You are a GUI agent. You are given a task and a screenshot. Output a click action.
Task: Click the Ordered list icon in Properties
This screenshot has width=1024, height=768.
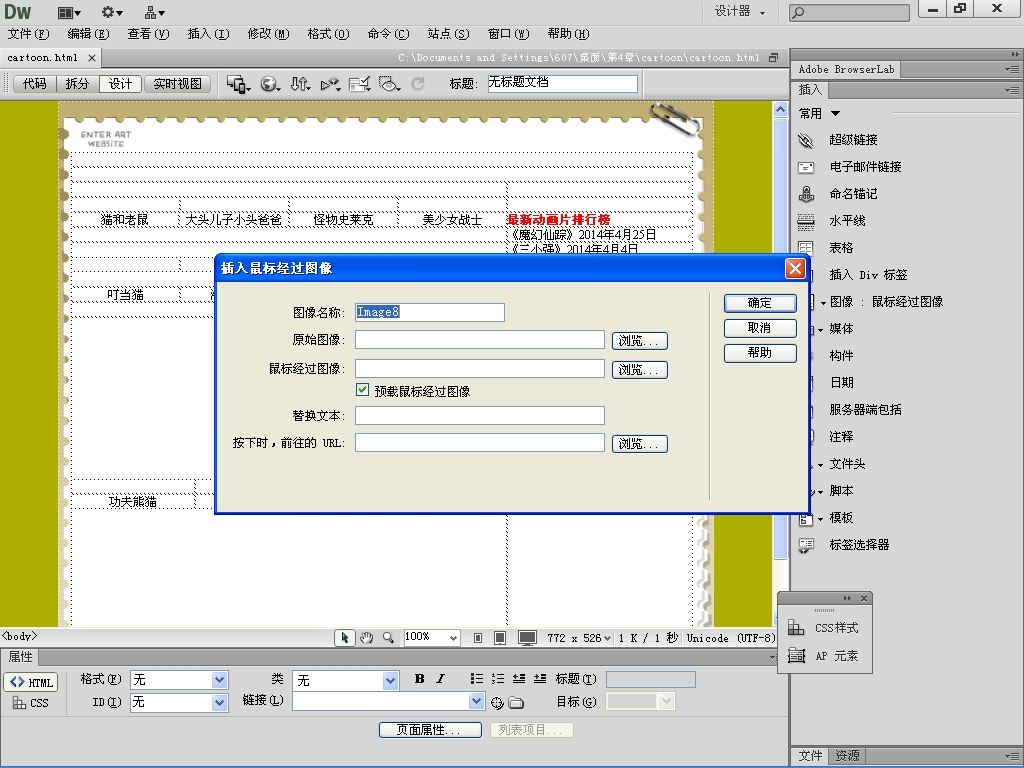click(498, 679)
